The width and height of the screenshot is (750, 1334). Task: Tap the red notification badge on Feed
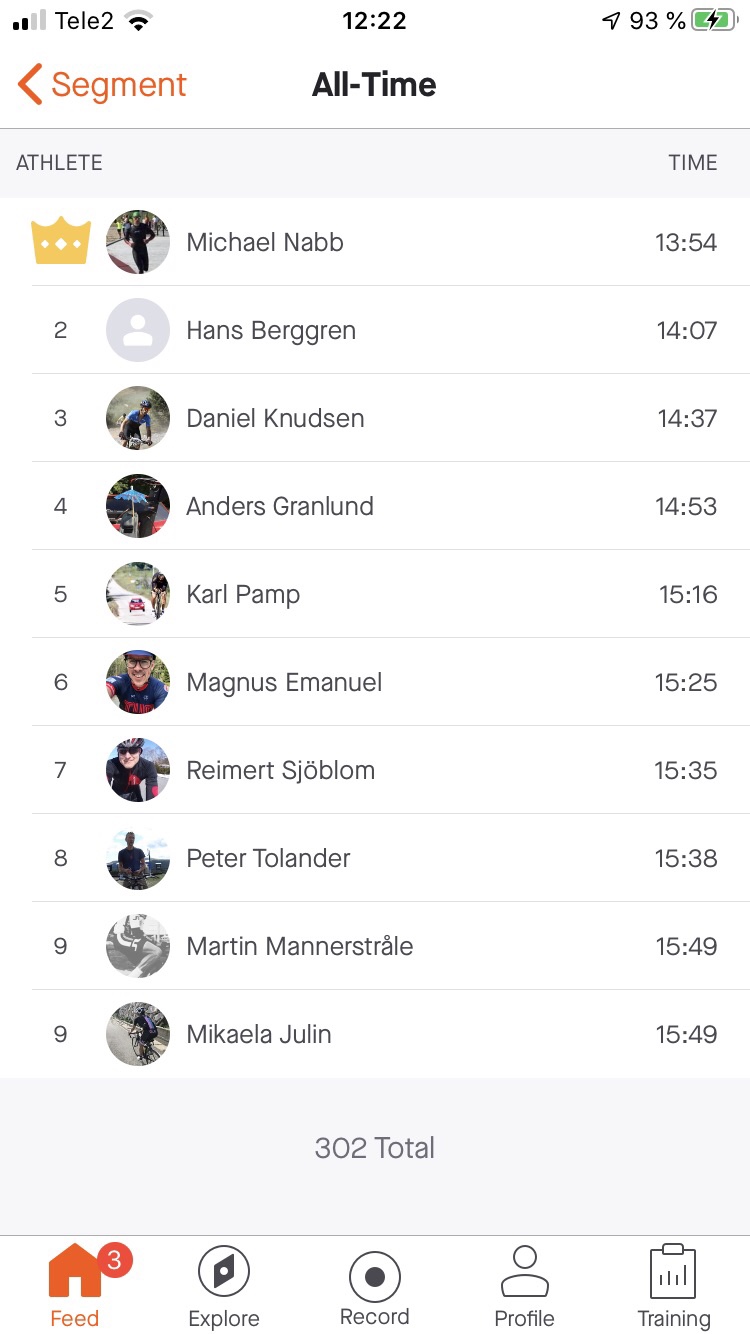coord(113,1261)
